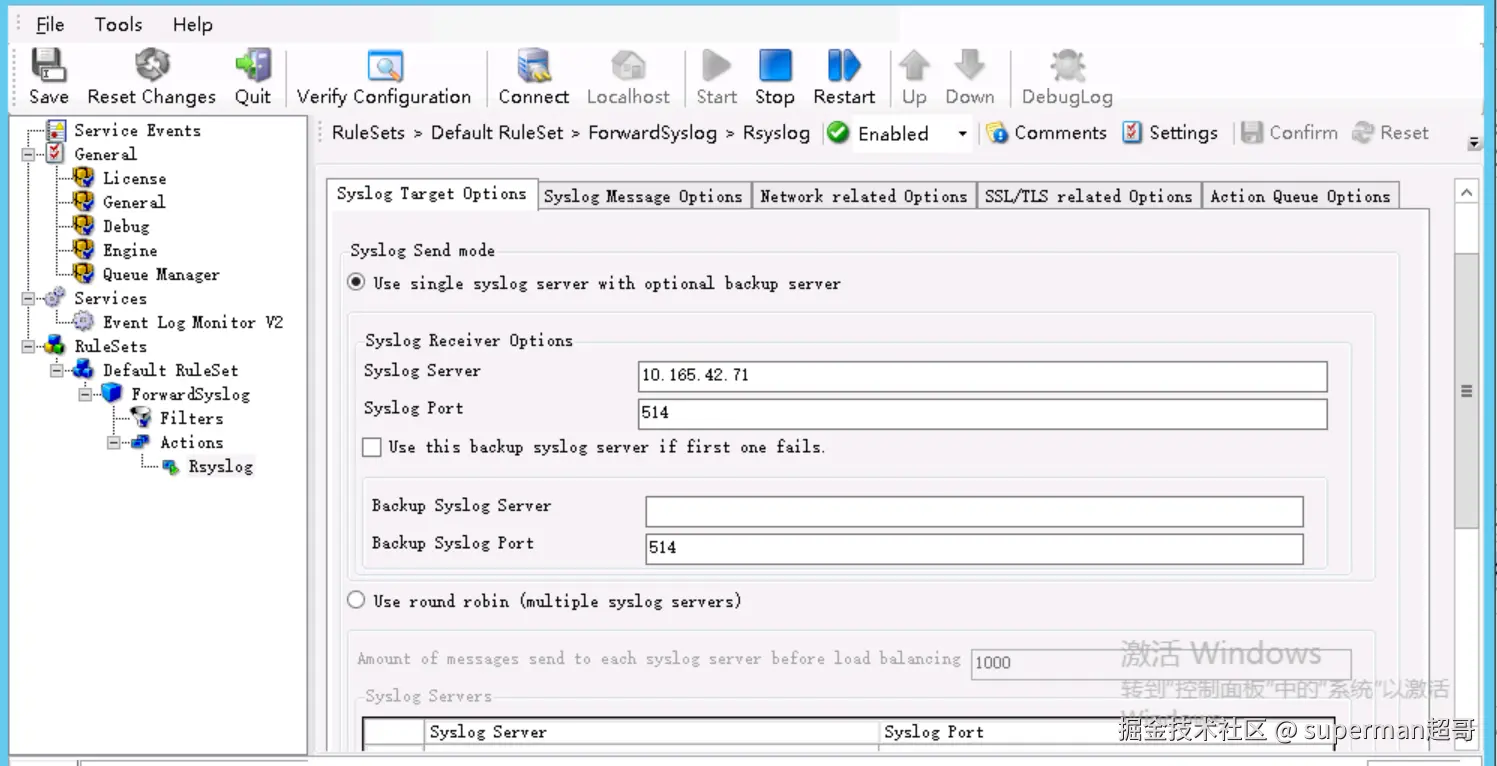Restart the service via Restart icon
The width and height of the screenshot is (1497, 766).
[844, 66]
